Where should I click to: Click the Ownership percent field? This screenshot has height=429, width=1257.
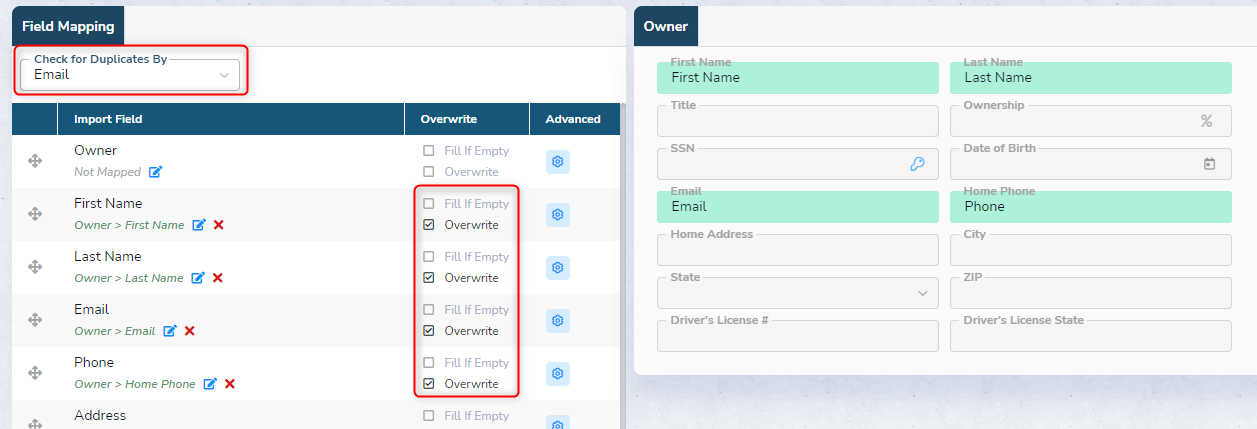tap(1091, 121)
